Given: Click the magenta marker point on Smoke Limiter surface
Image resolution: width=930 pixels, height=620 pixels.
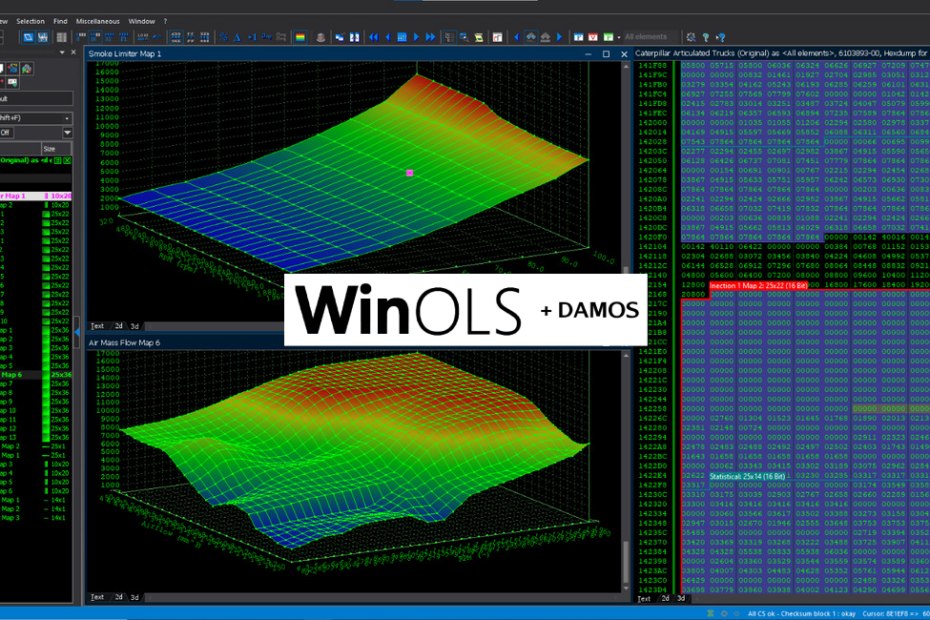Looking at the screenshot, I should (x=410, y=173).
